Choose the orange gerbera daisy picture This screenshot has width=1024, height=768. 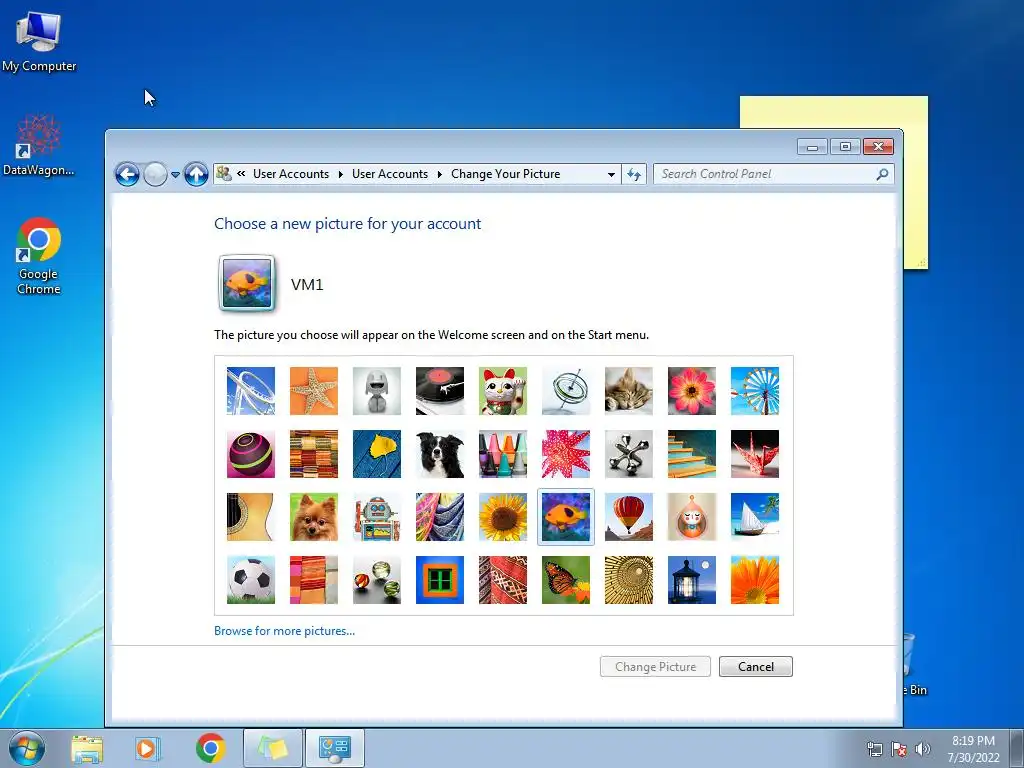point(755,580)
